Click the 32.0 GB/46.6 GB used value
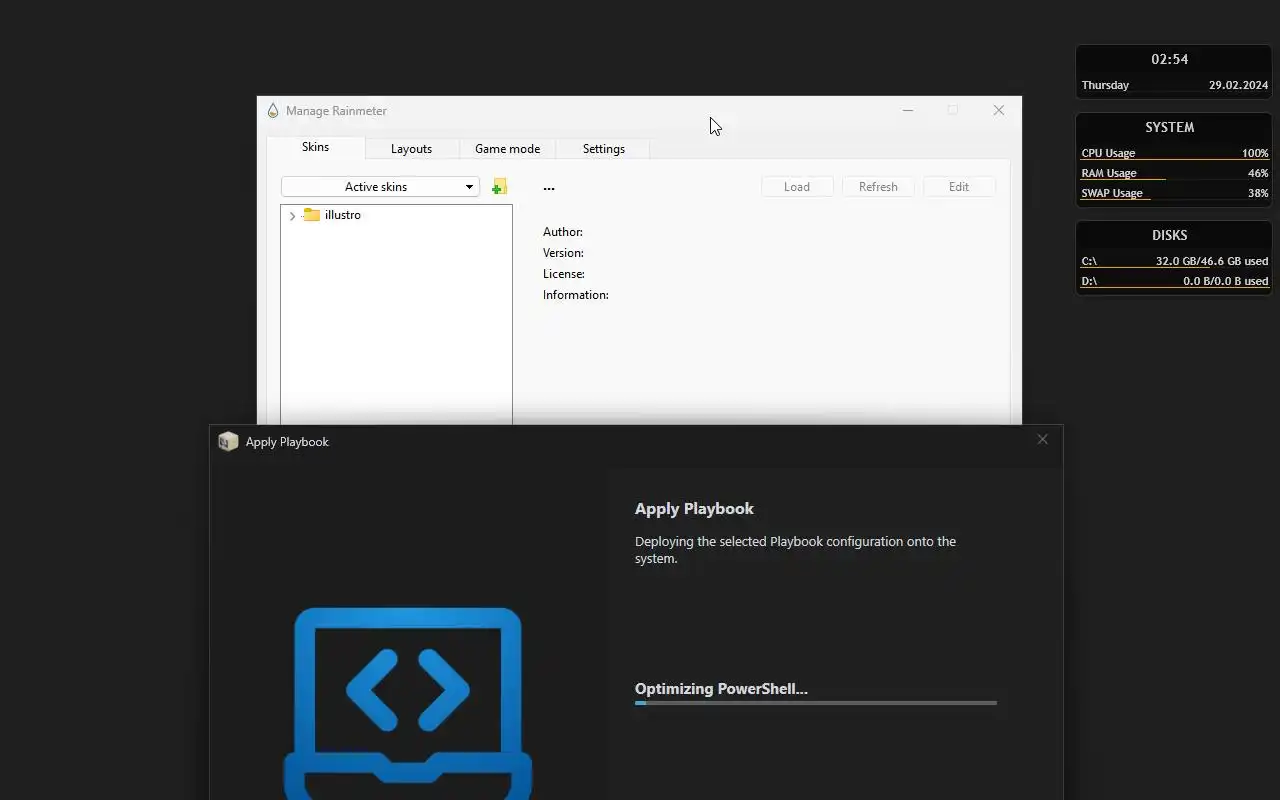The height and width of the screenshot is (800, 1280). point(1212,261)
